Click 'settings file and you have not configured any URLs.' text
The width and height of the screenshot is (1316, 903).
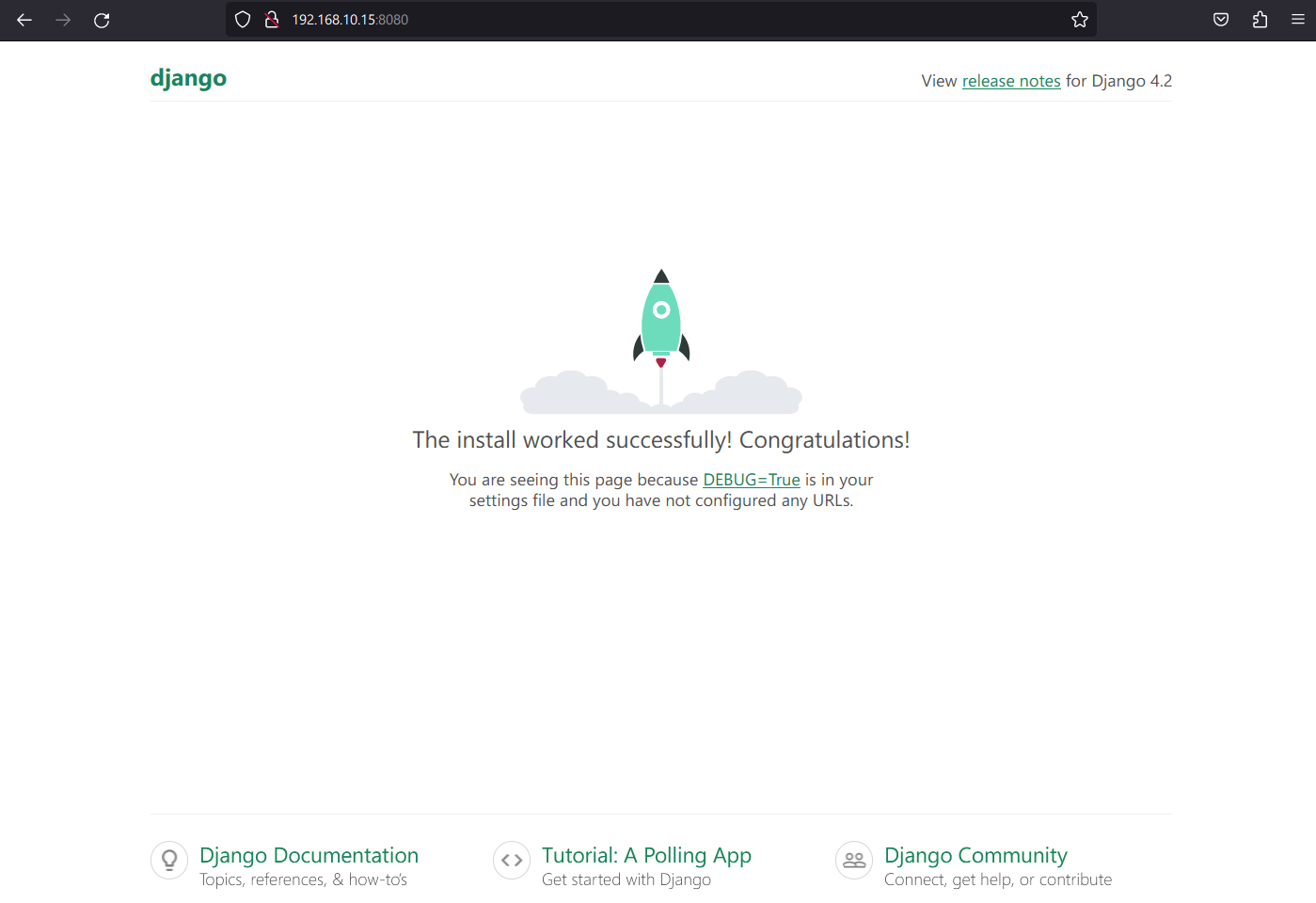click(661, 500)
